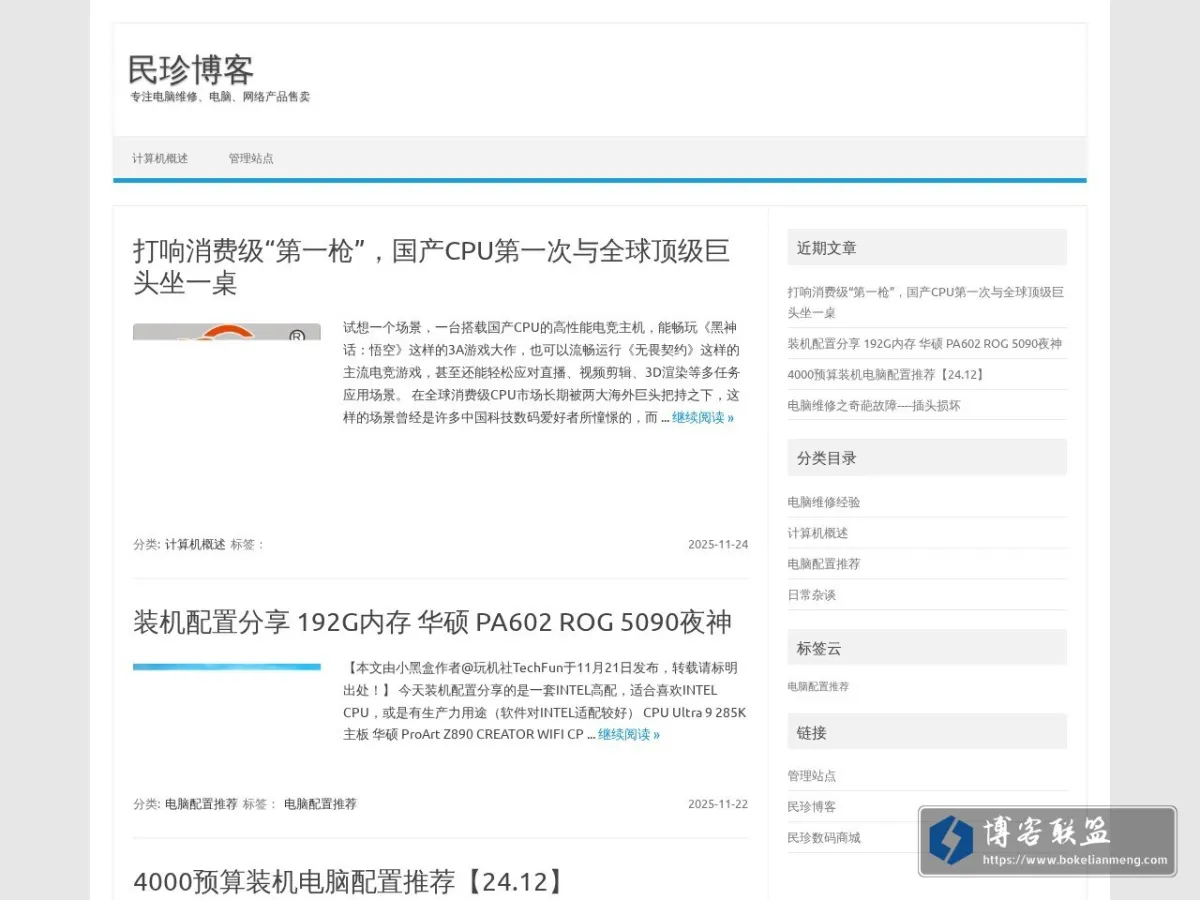Open the article title about 国产CPU第一枪
This screenshot has width=1200, height=900.
pos(432,266)
